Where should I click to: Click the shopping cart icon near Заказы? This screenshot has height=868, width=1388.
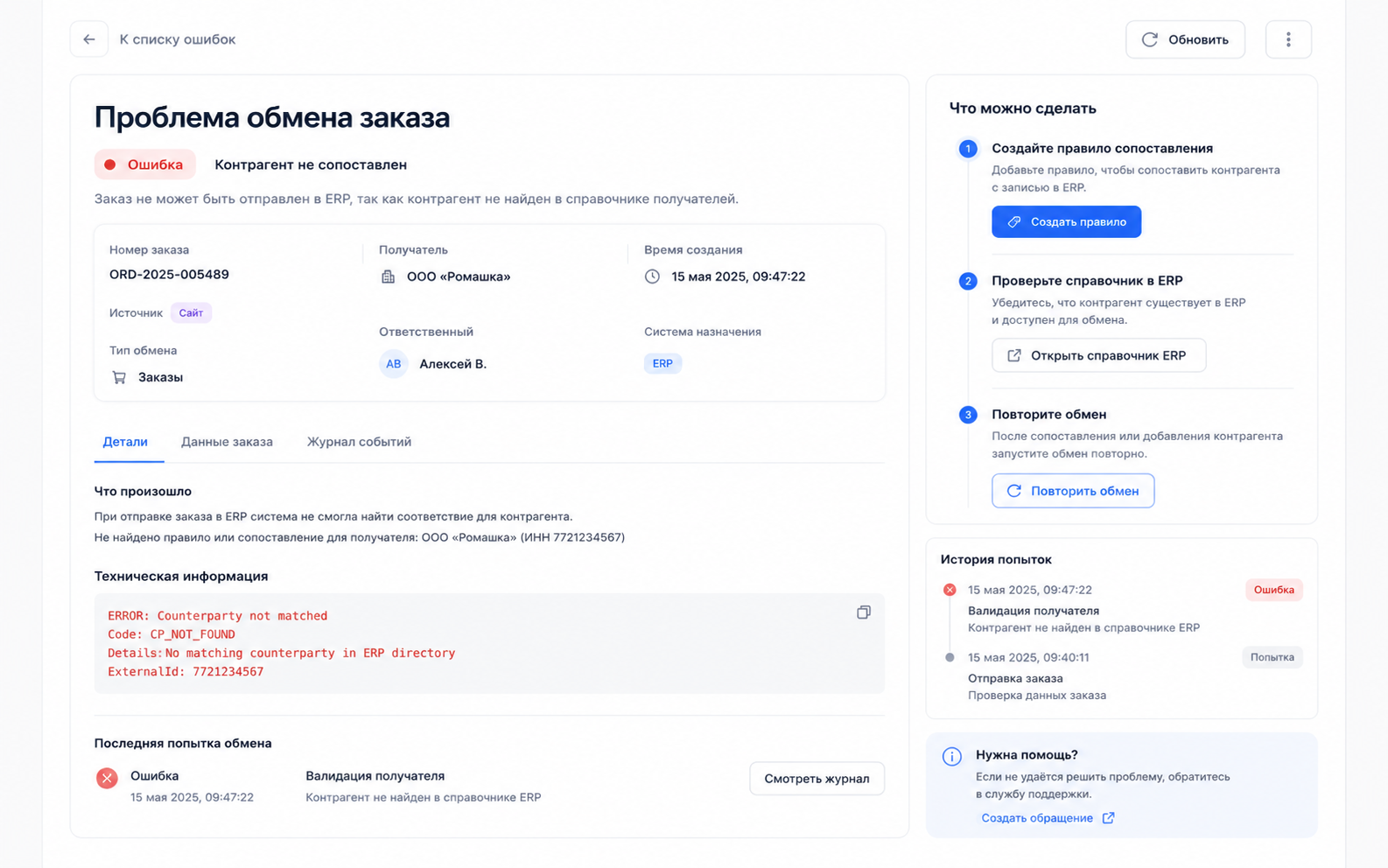(x=119, y=377)
